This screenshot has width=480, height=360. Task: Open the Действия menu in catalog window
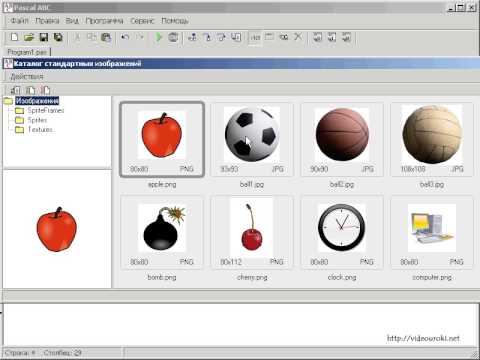(27, 77)
